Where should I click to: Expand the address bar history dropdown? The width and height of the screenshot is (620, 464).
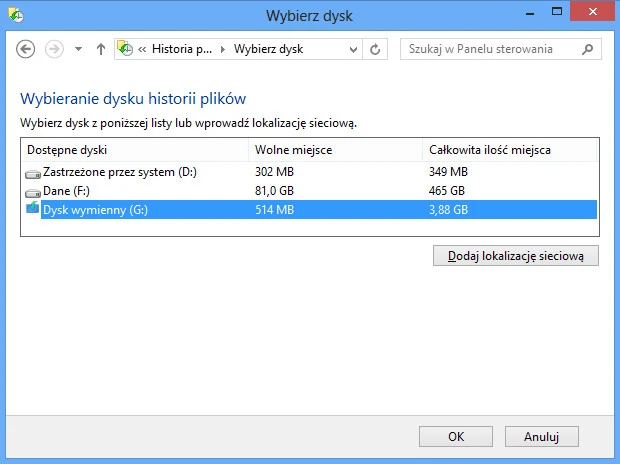coord(353,49)
